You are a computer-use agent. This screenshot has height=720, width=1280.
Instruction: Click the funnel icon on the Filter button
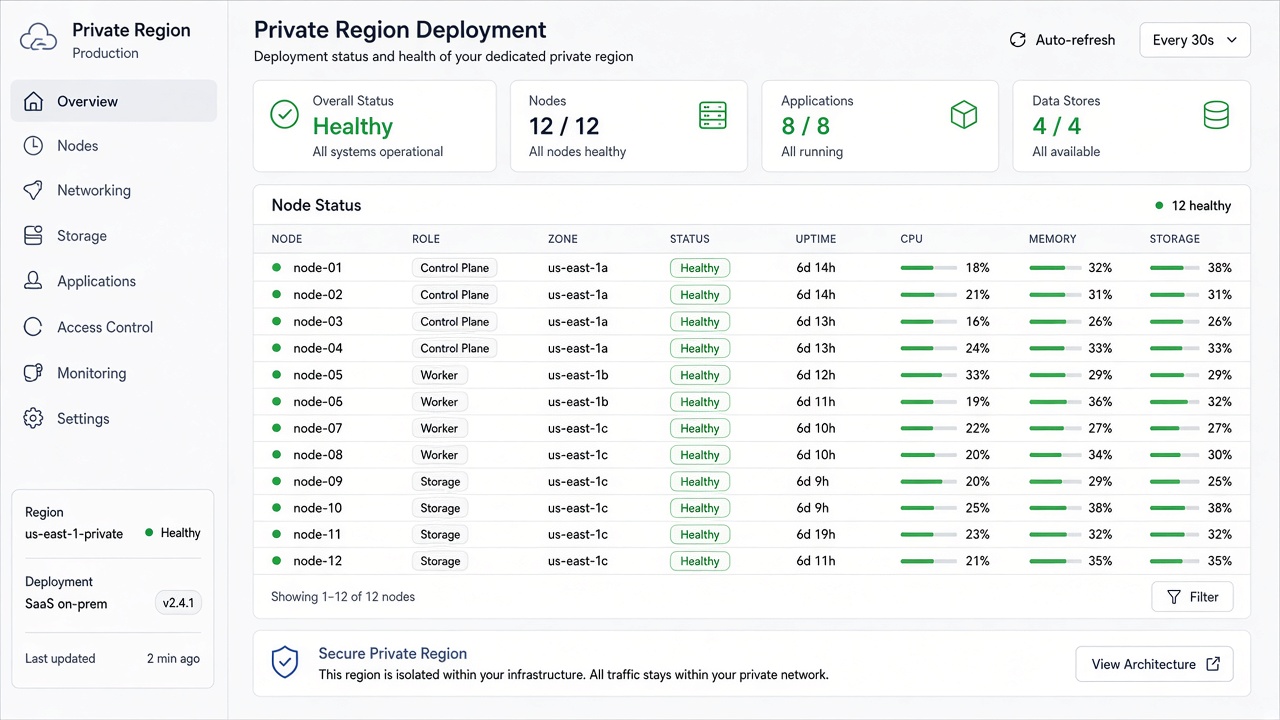[x=1174, y=597]
